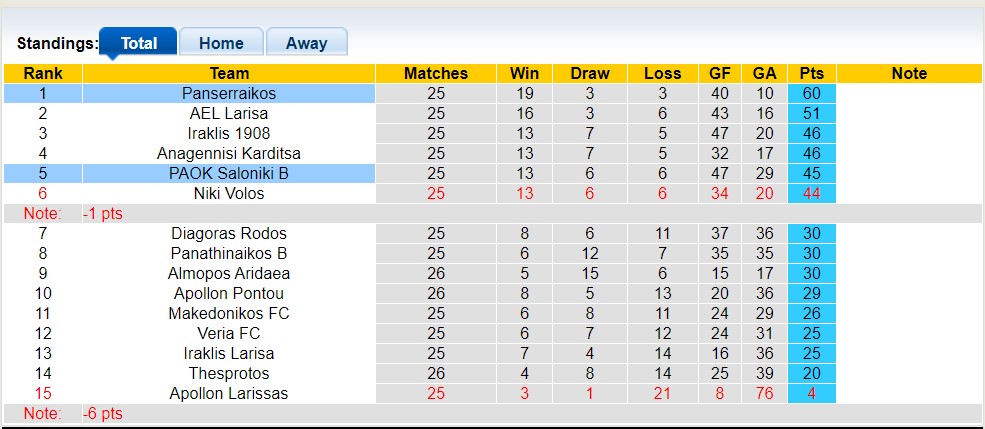Open the AEL Larisa team page
The image size is (985, 429).
click(x=229, y=113)
